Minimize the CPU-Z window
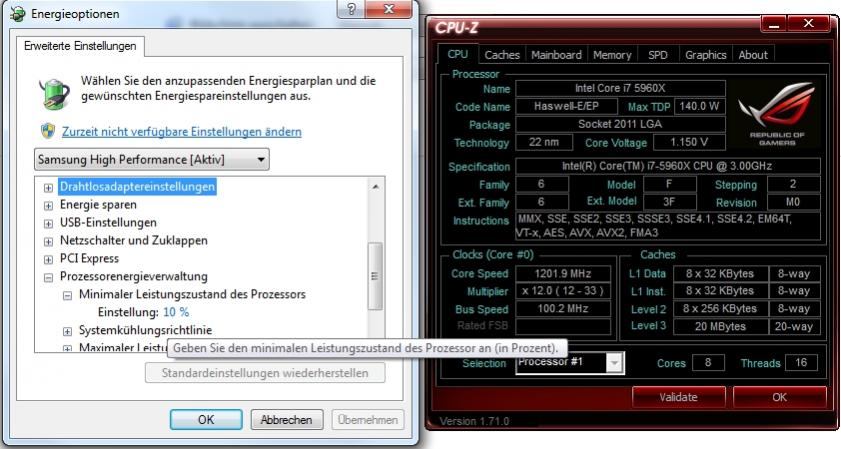This screenshot has height=449, width=841. (773, 24)
